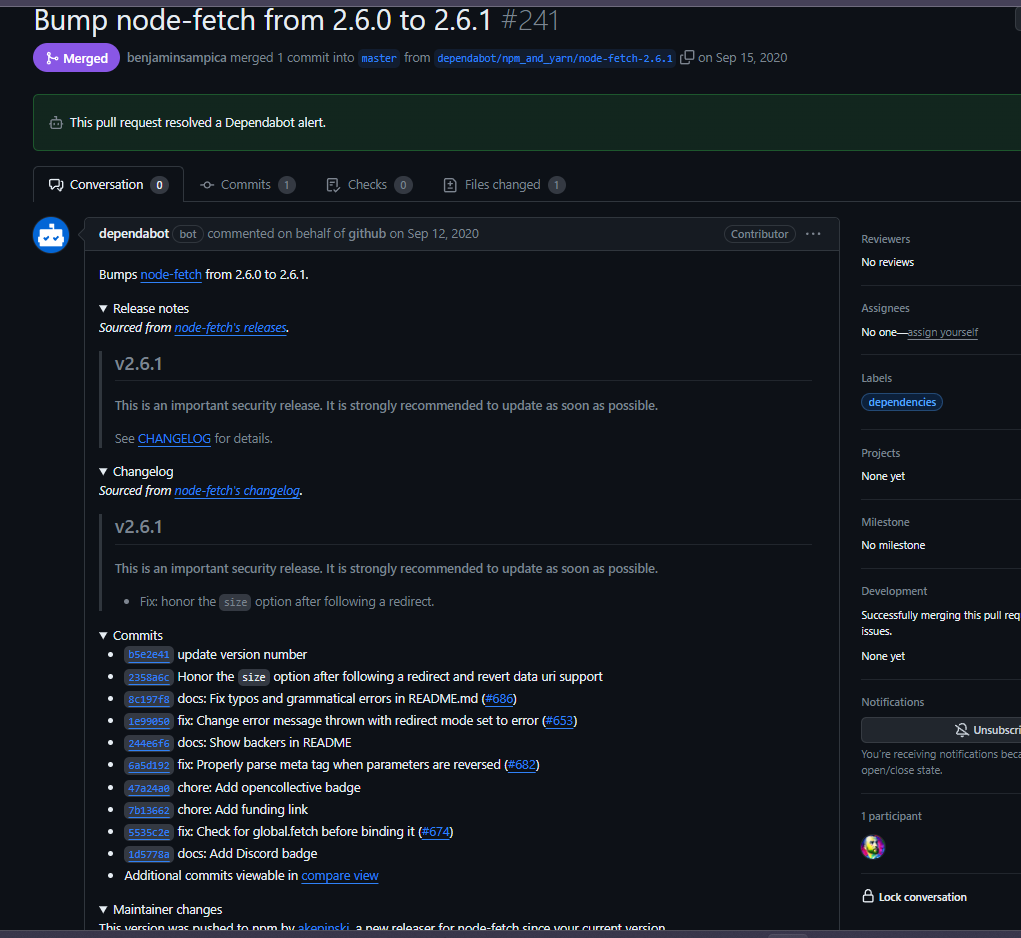Open issue #682 link
1021x938 pixels.
click(x=522, y=765)
